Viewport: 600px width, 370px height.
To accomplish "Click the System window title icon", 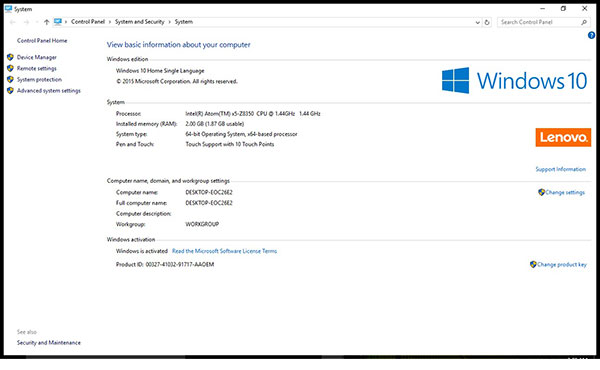I will 8,9.
